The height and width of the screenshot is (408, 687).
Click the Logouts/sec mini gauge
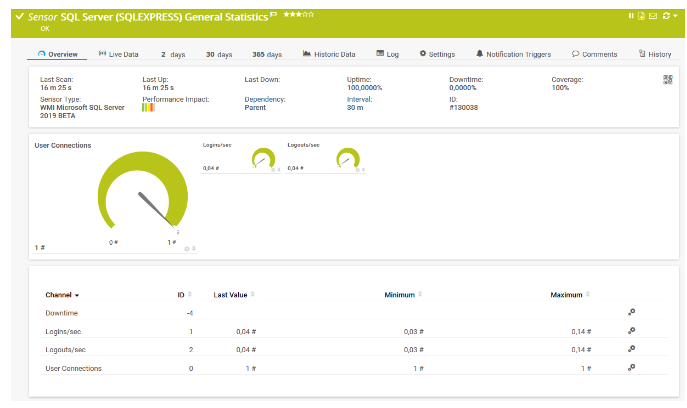348,159
